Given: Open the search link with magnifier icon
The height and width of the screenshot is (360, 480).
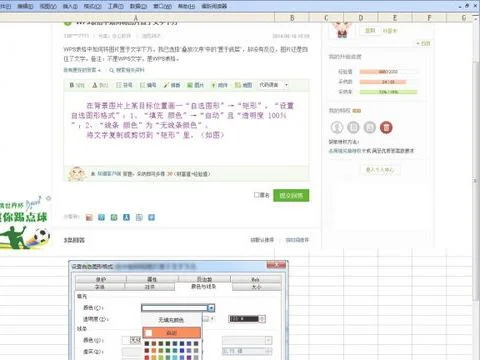Looking at the screenshot, I should [127, 70].
